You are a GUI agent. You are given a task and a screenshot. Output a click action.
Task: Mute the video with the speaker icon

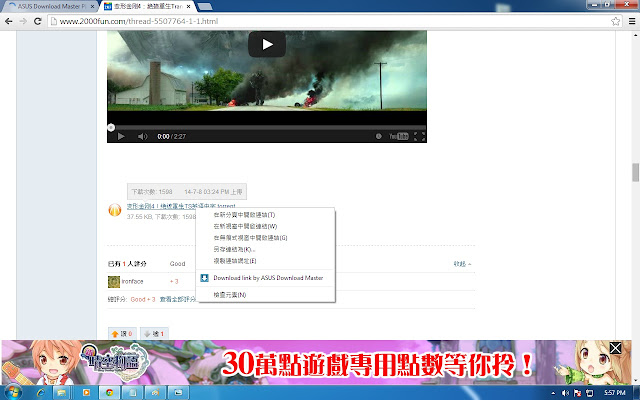tap(142, 136)
